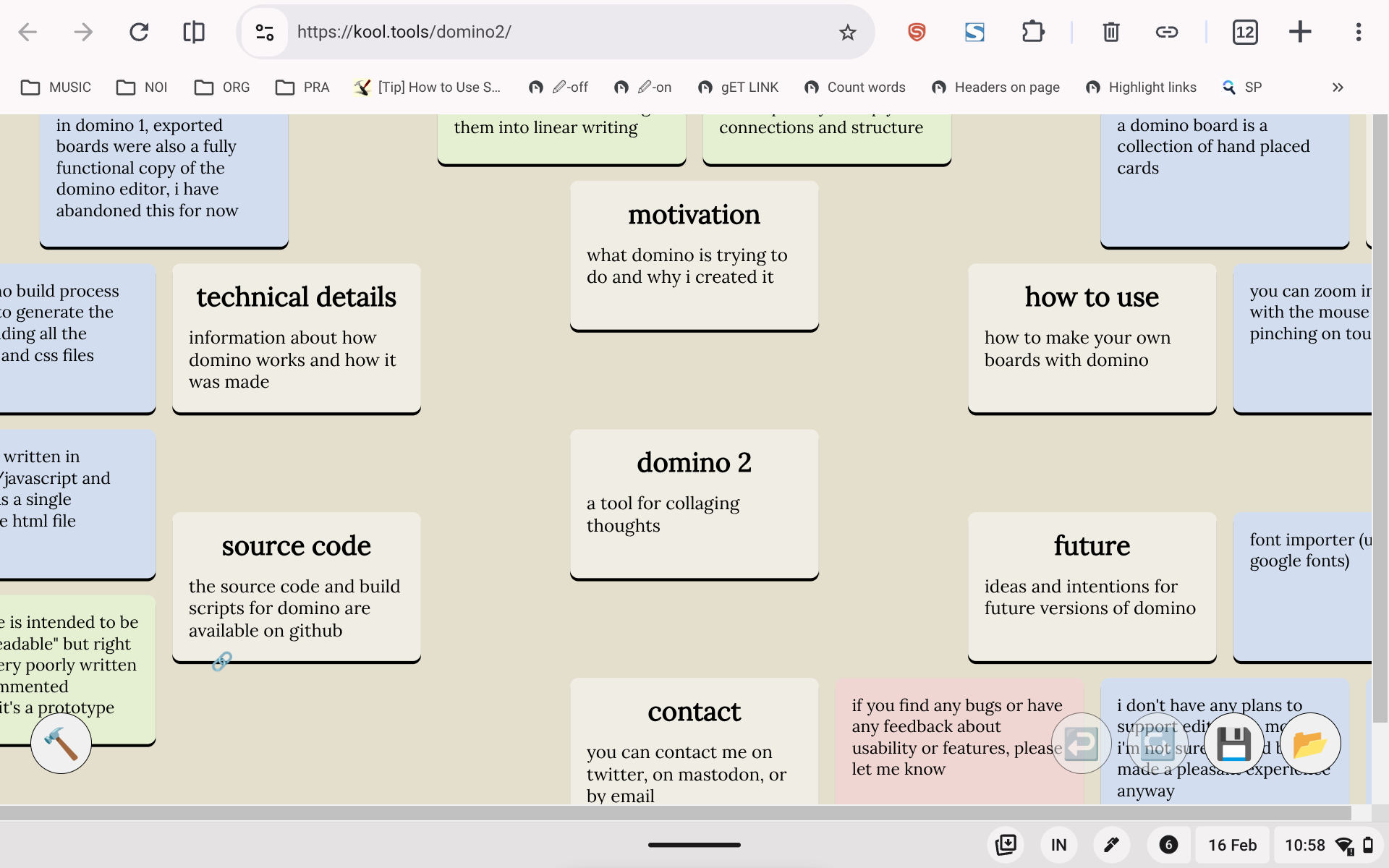Open a board with the folder icon

[x=1309, y=744]
